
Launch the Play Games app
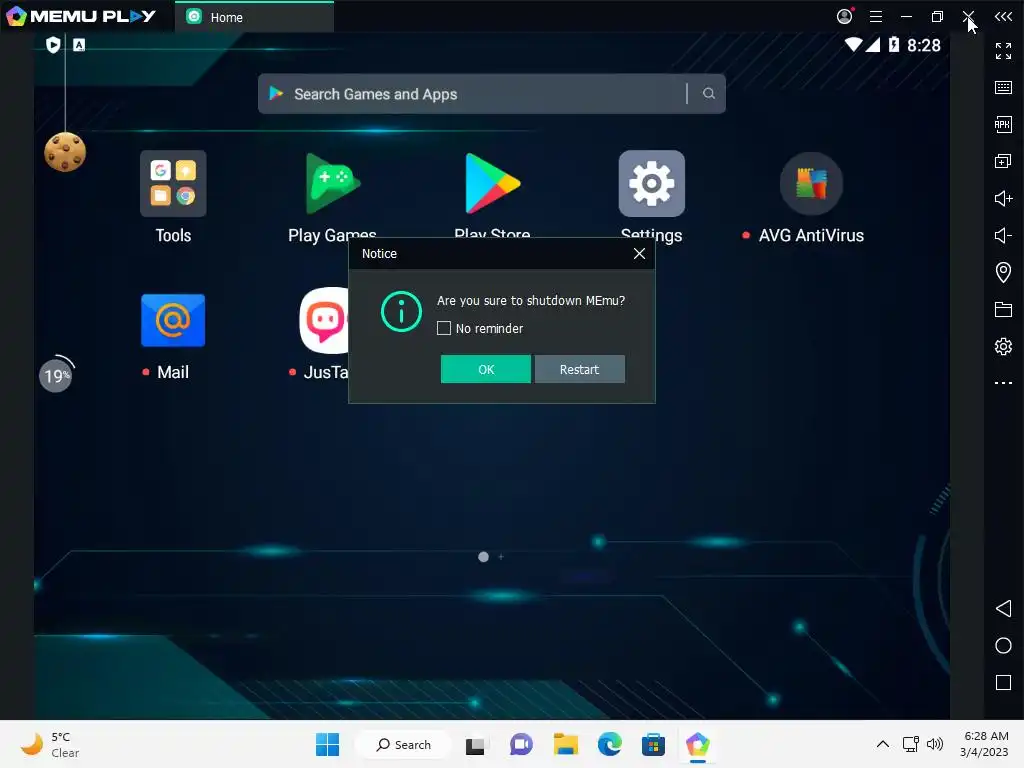click(x=332, y=184)
